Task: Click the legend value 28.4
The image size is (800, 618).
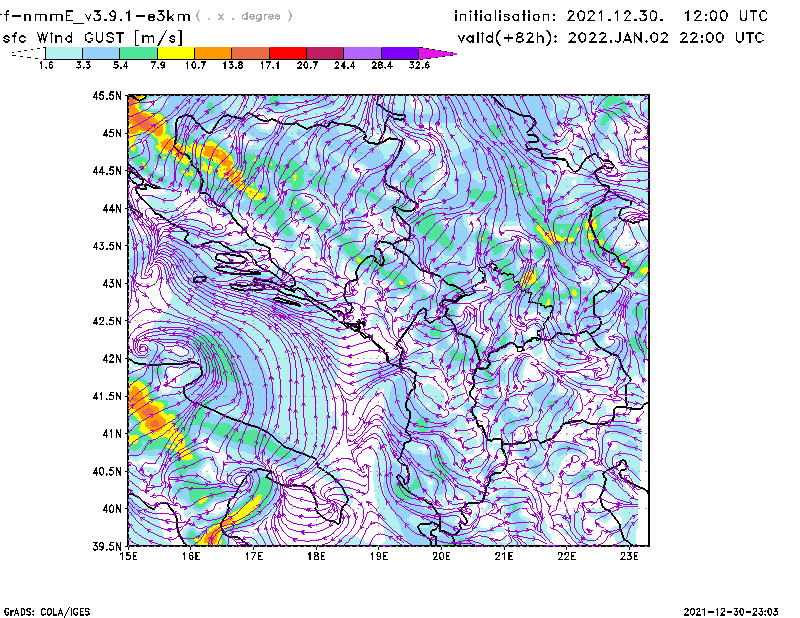Action: click(382, 65)
